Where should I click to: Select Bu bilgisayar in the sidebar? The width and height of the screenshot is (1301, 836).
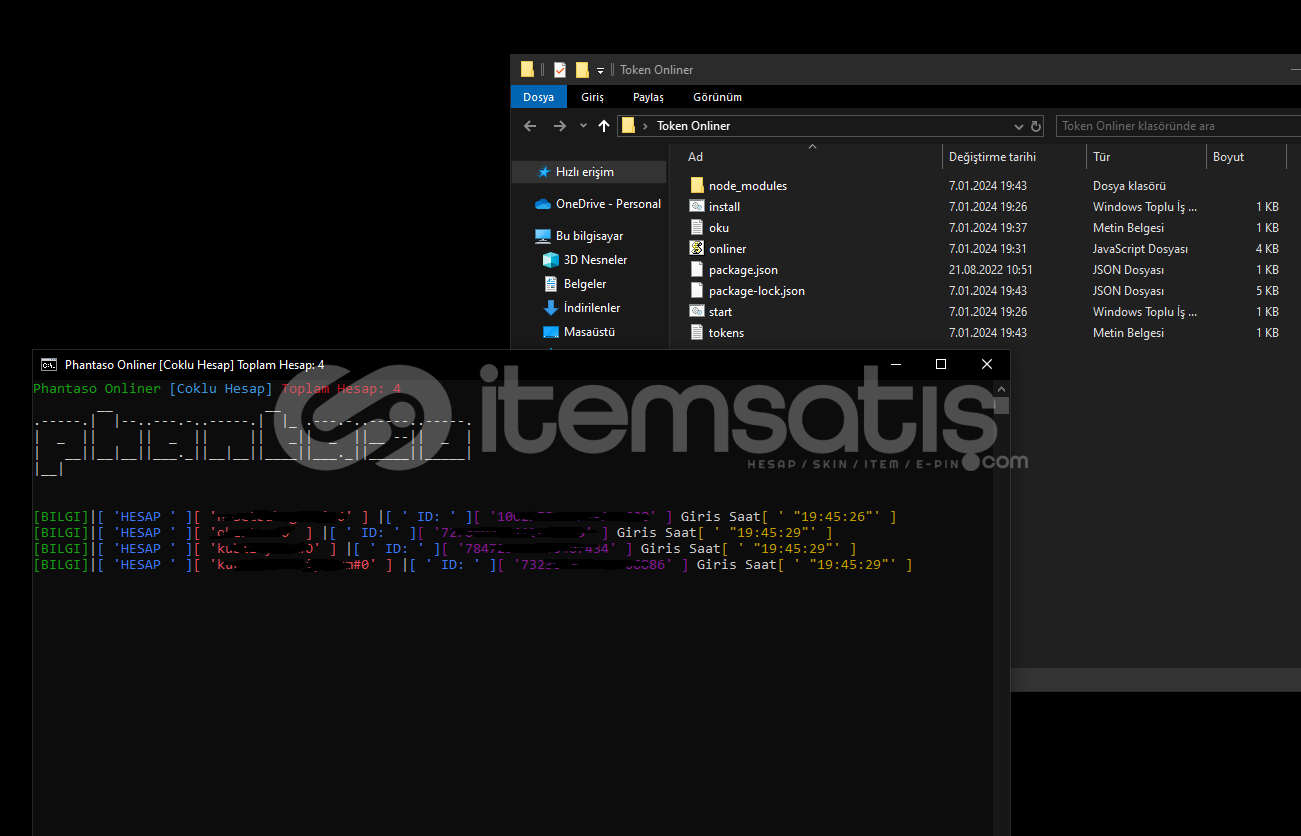(589, 236)
